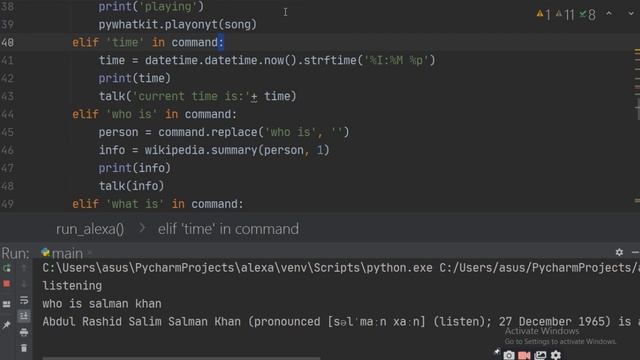
Task: Open screen recorder settings gear
Action: tap(556, 355)
